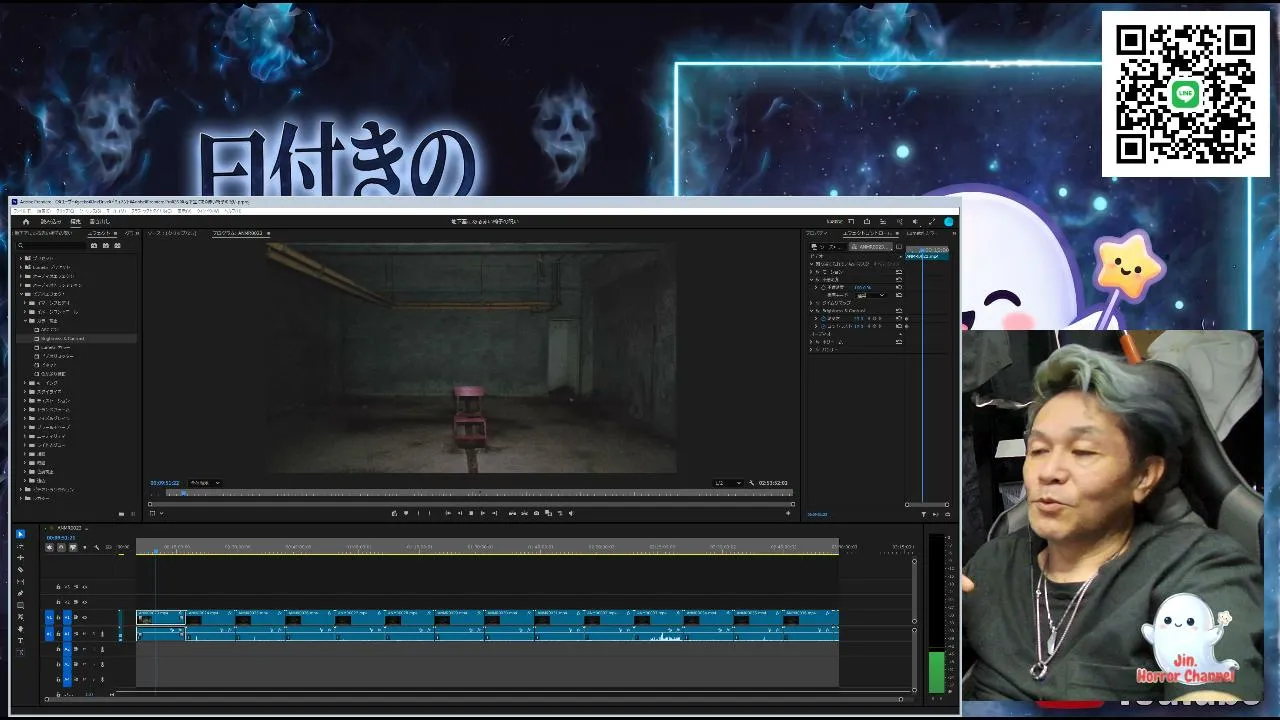Expand the bottom folder in Effects list
The height and width of the screenshot is (720, 1280).
pyautogui.click(x=21, y=498)
